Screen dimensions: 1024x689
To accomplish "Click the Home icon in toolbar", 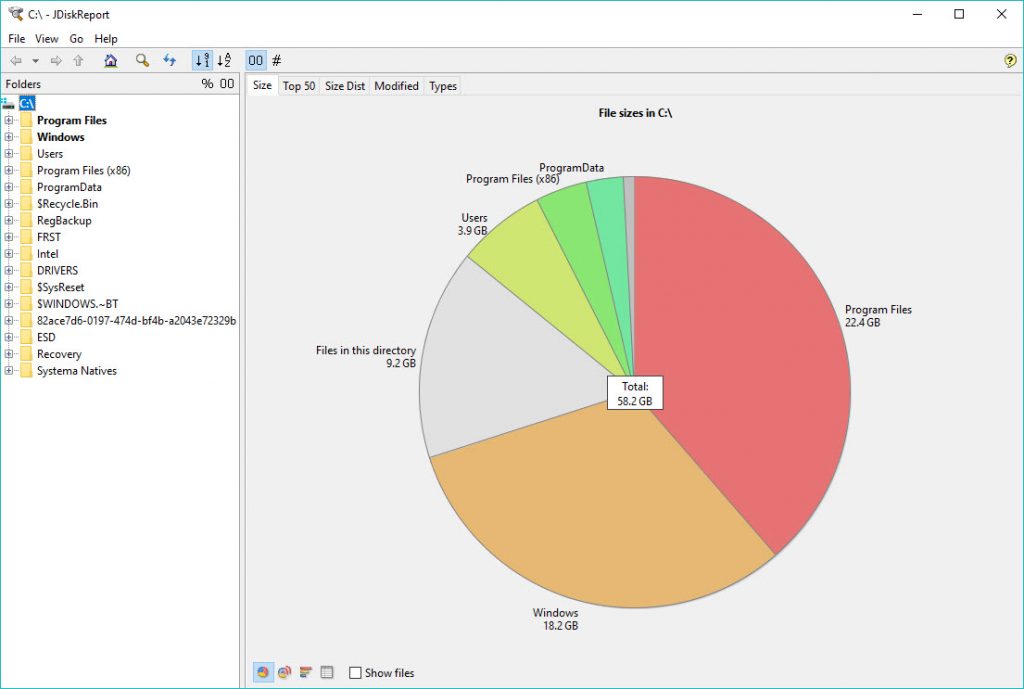I will click(111, 61).
